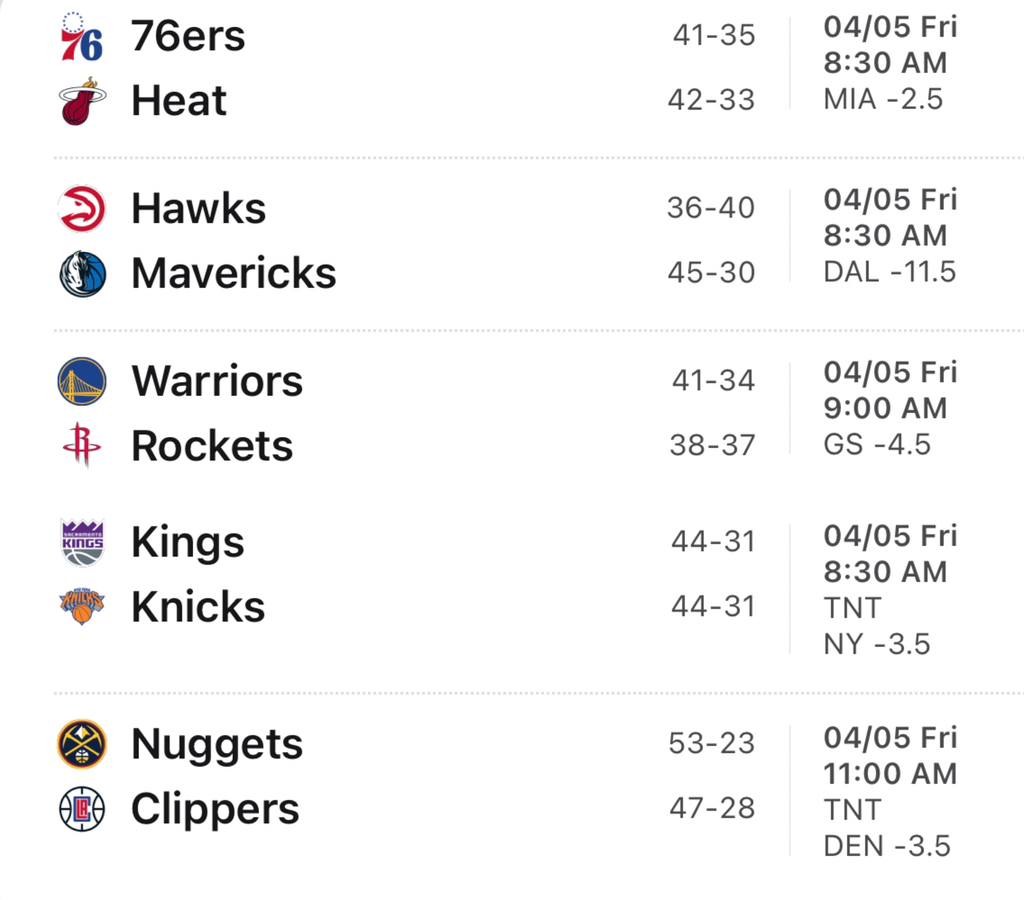Select the Sacramento Kings logo
1024x900 pixels.
coord(81,543)
